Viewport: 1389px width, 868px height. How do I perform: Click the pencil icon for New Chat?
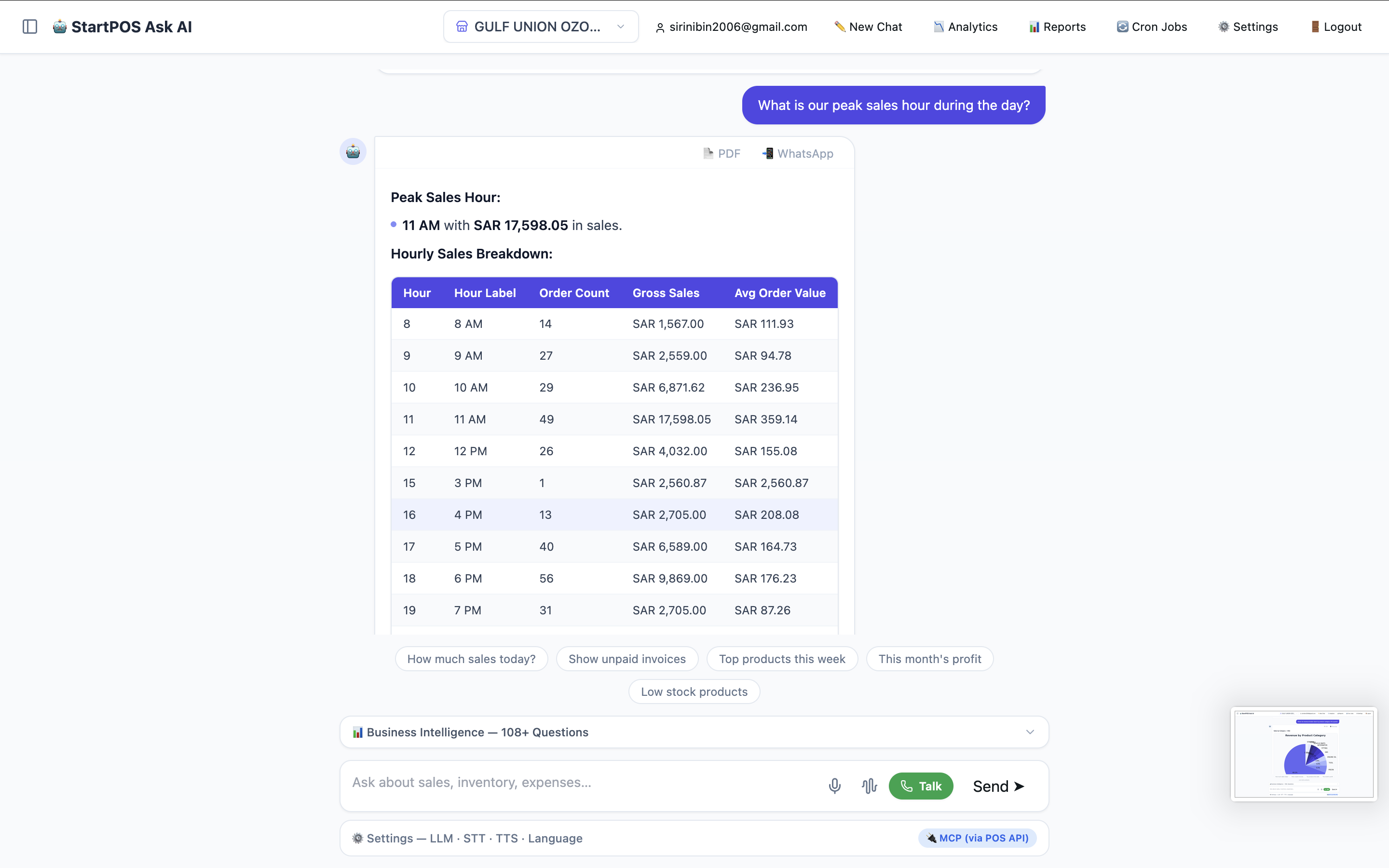(840, 27)
